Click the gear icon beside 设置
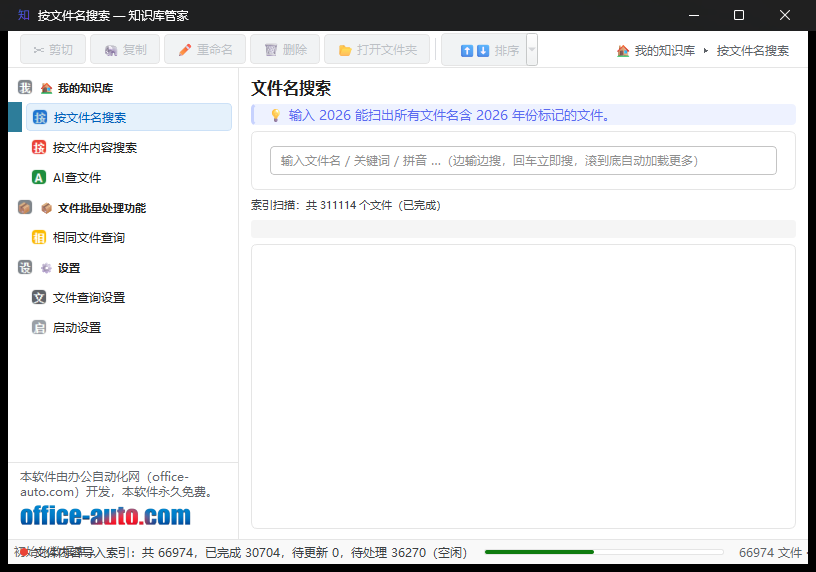This screenshot has width=816, height=572. [46, 268]
